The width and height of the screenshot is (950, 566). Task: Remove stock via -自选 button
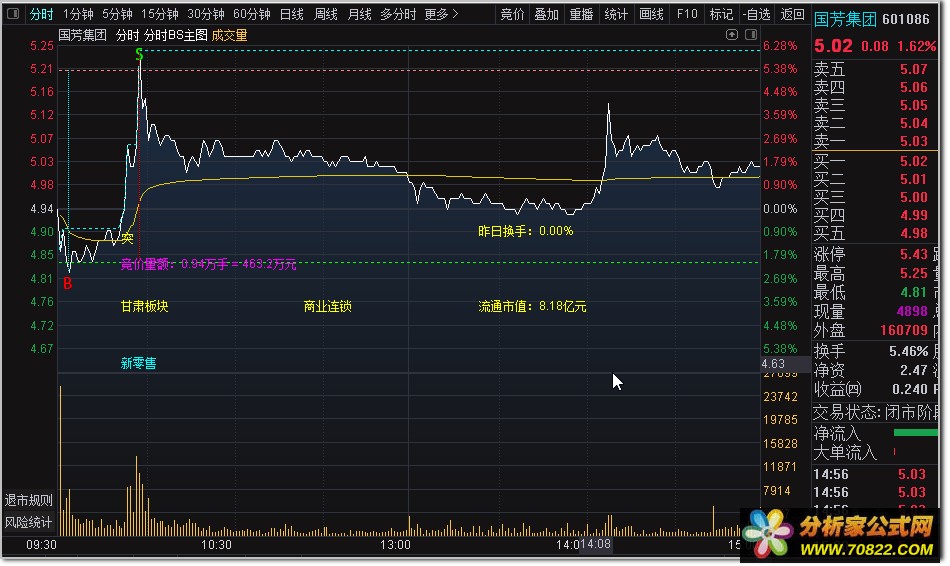tap(757, 14)
